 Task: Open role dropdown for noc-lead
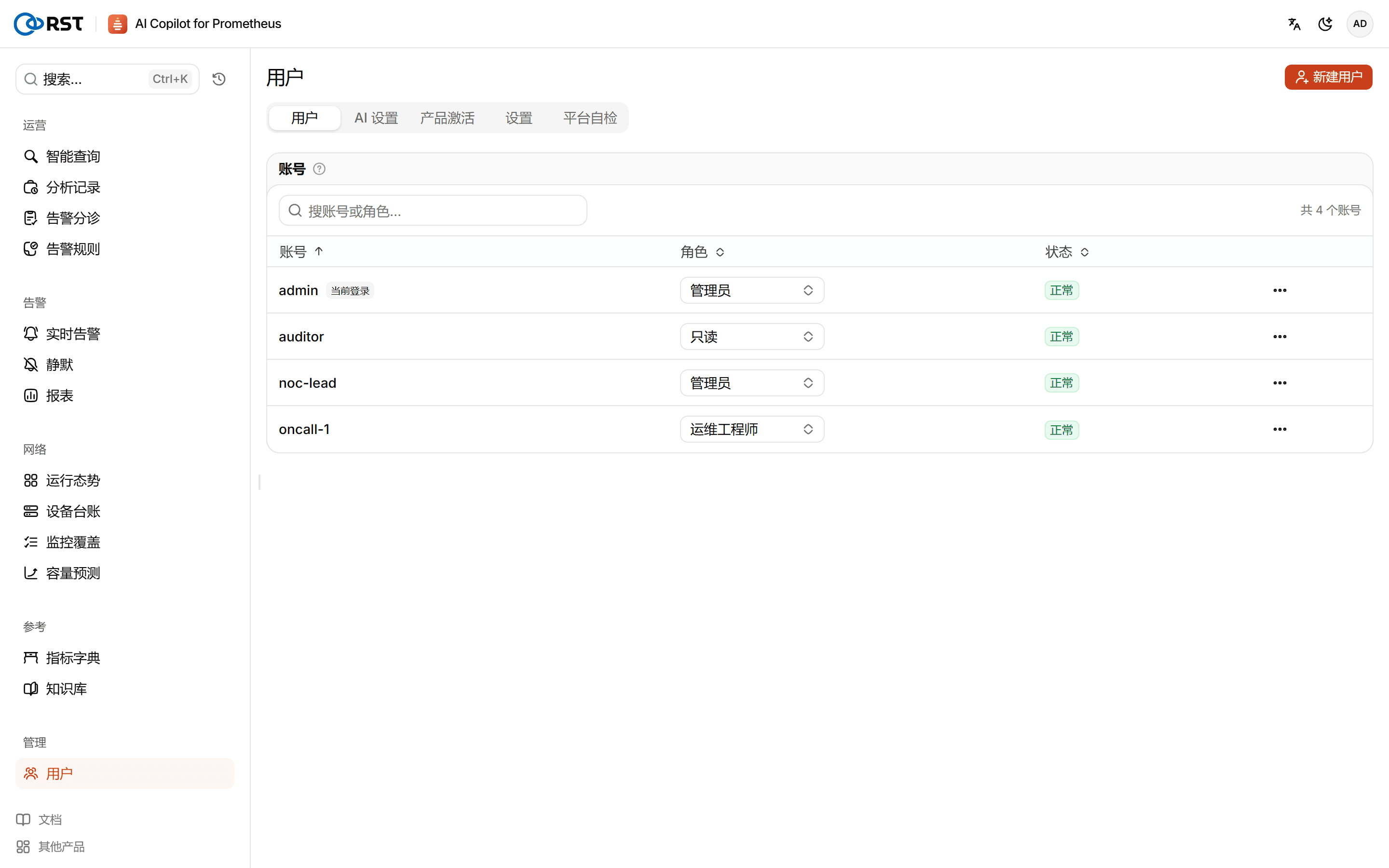click(752, 383)
